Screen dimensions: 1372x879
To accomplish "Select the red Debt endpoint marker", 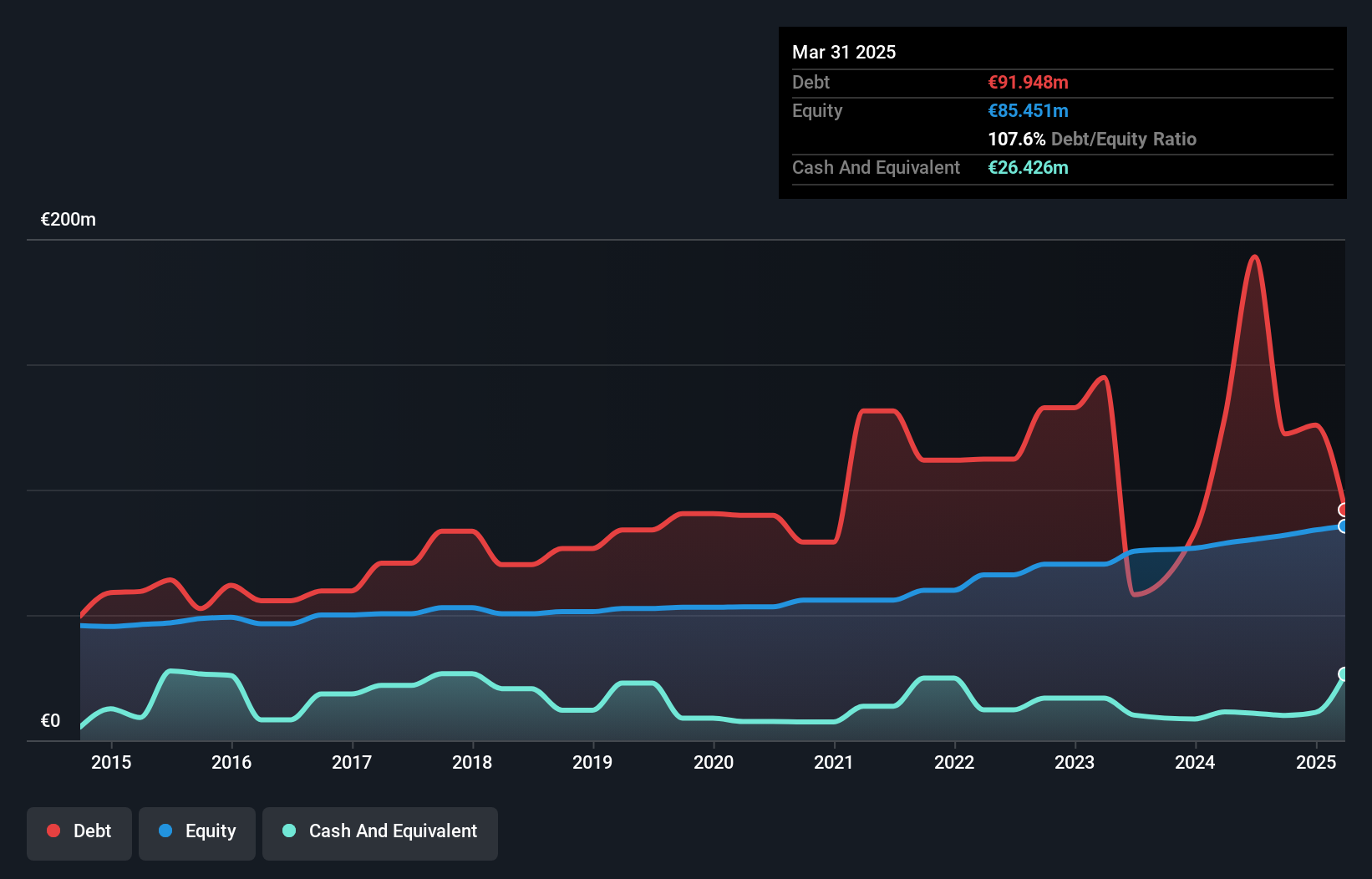I will click(1344, 510).
